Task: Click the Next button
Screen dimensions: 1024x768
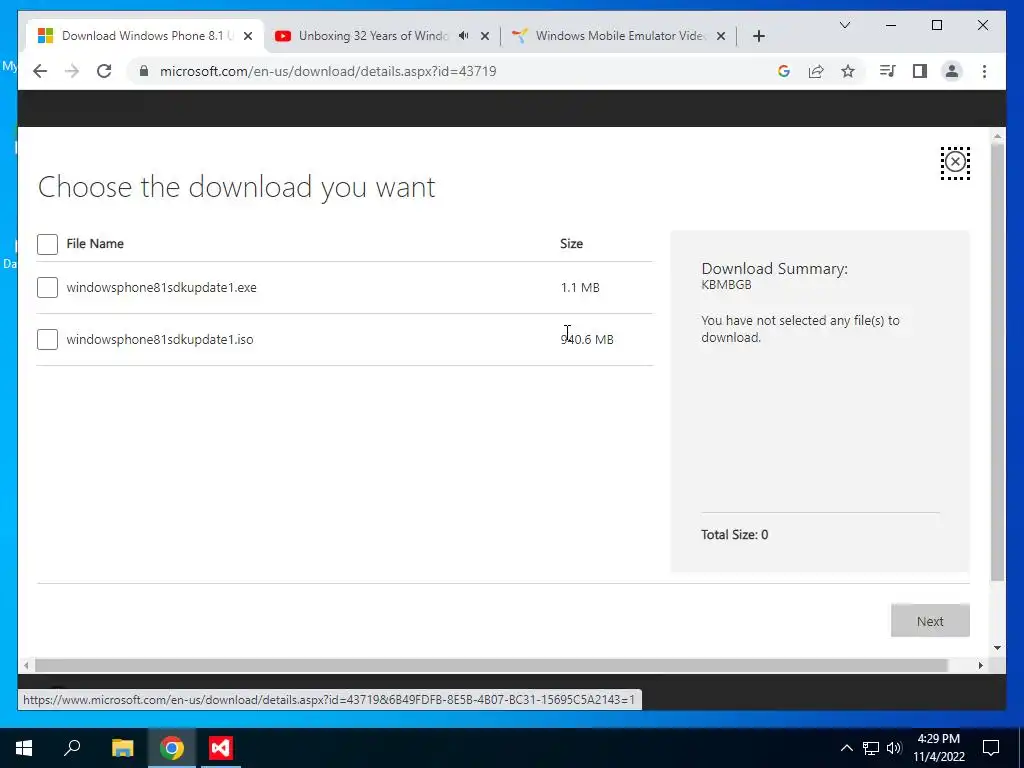Action: point(930,620)
